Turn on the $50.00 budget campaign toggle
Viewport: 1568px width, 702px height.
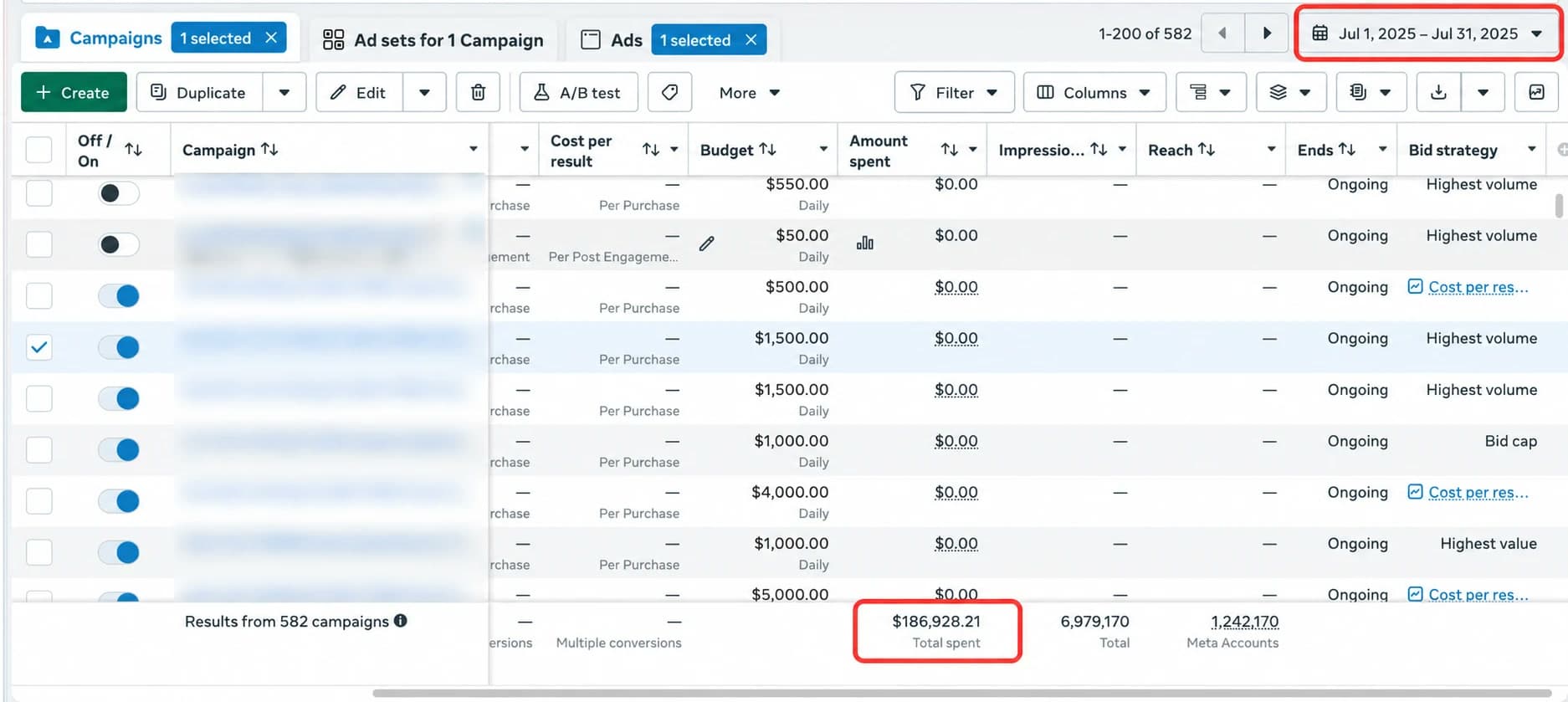(x=118, y=244)
